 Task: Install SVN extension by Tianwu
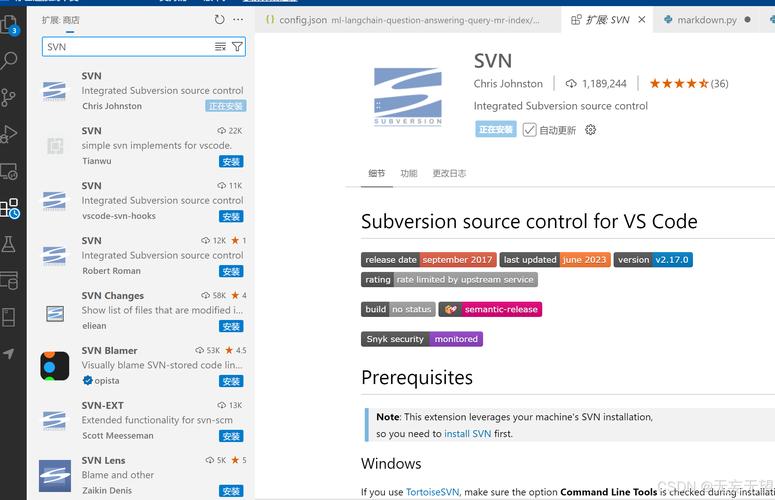pyautogui.click(x=231, y=162)
